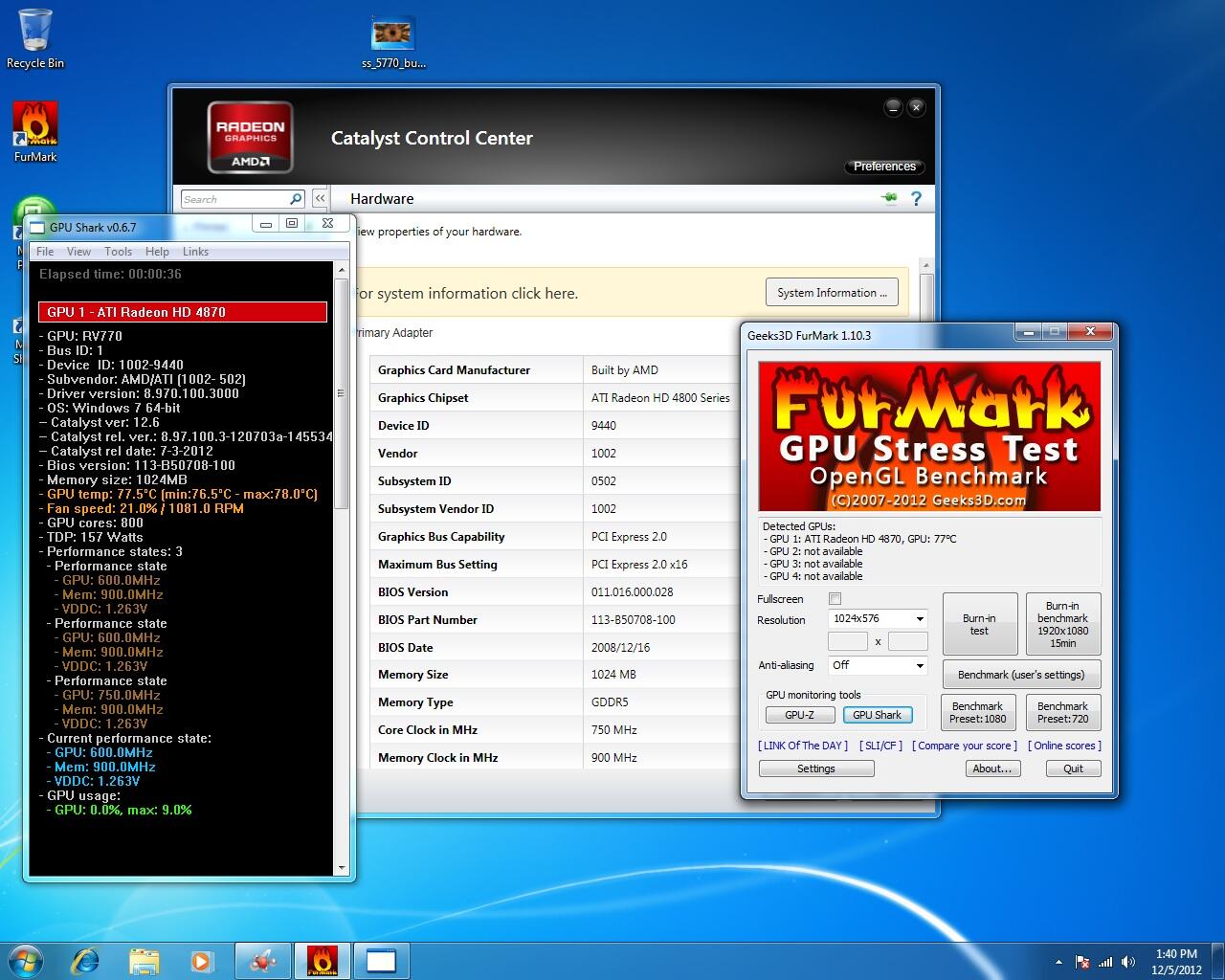The image size is (1225, 980).
Task: Click Catalyst hardware panel scrollbar up arrow
Action: 925,265
